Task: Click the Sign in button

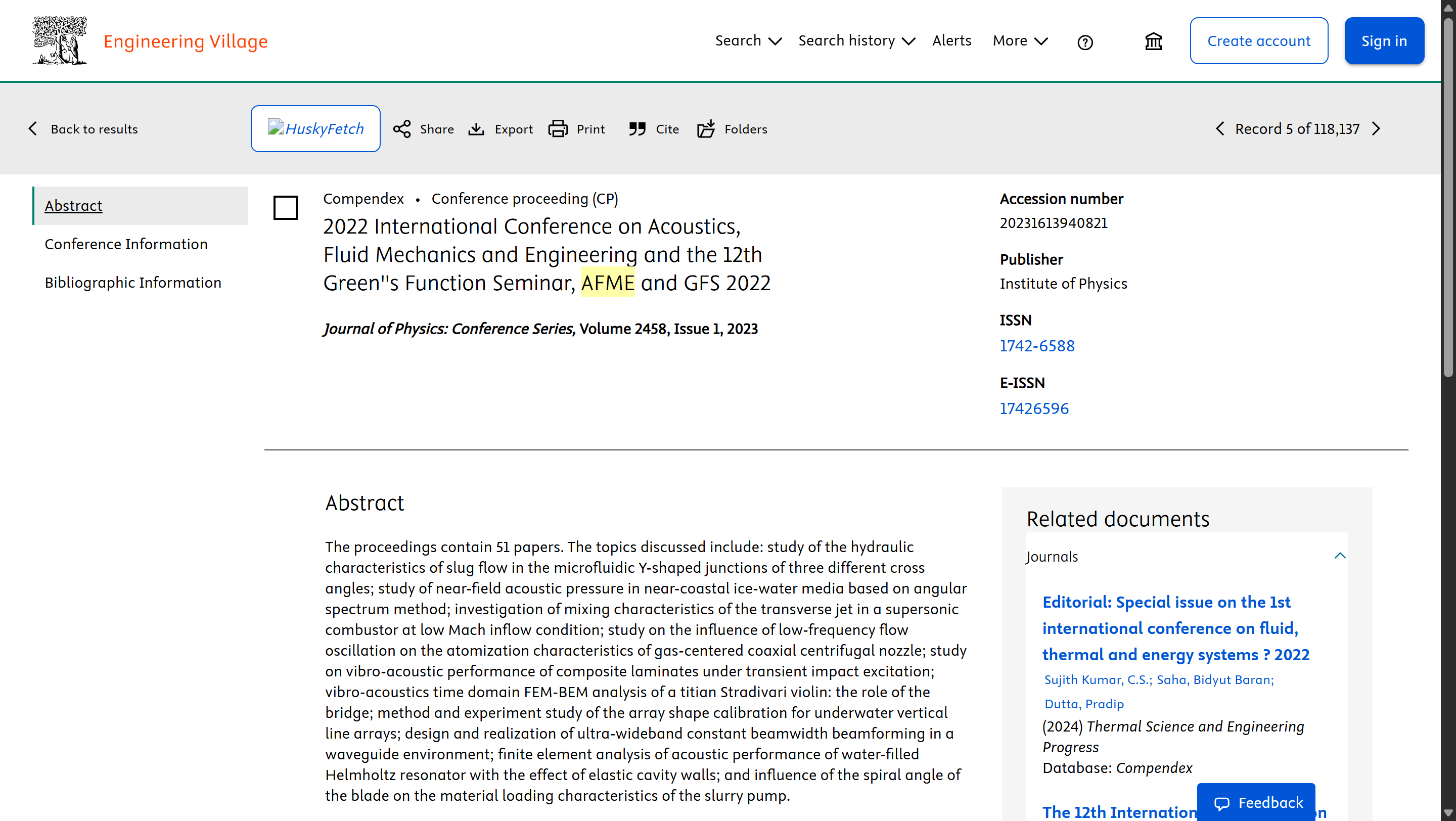Action: 1384,40
